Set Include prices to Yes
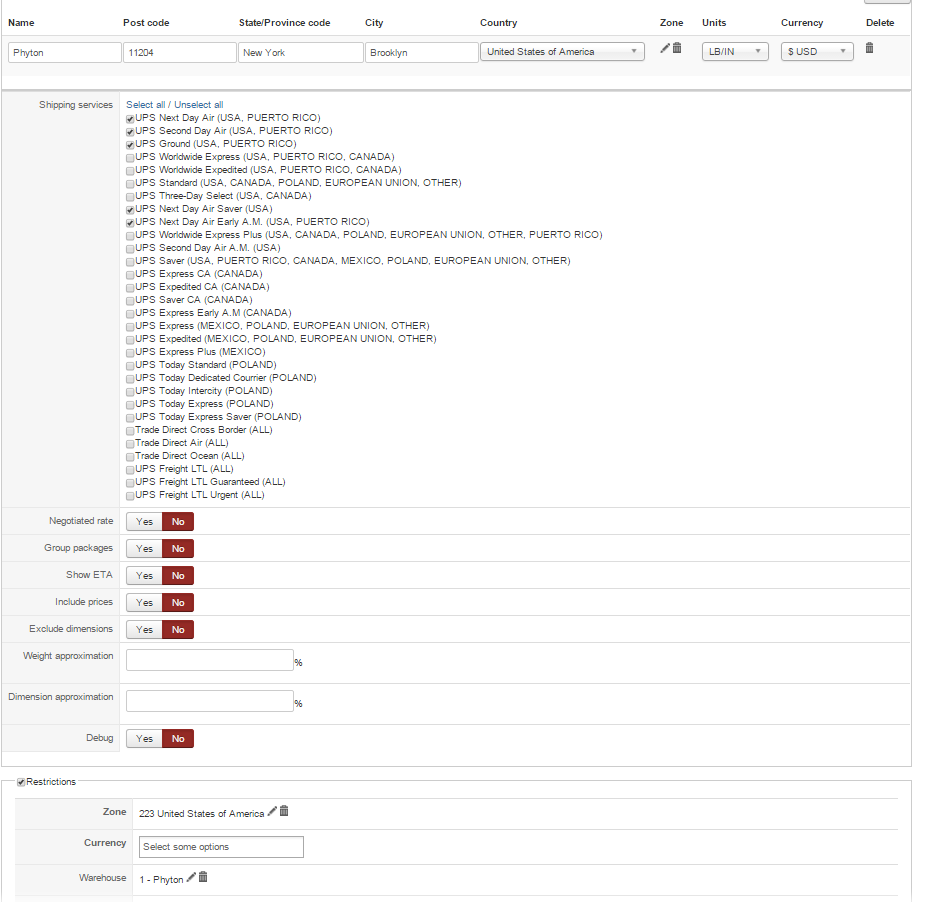This screenshot has width=925, height=902. point(144,603)
